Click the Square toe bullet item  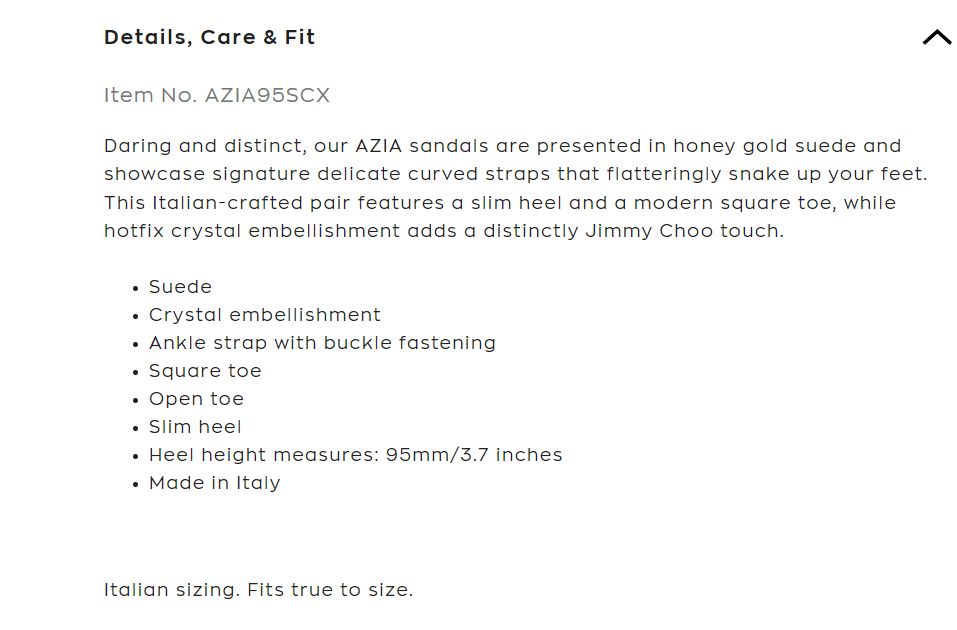tap(205, 371)
